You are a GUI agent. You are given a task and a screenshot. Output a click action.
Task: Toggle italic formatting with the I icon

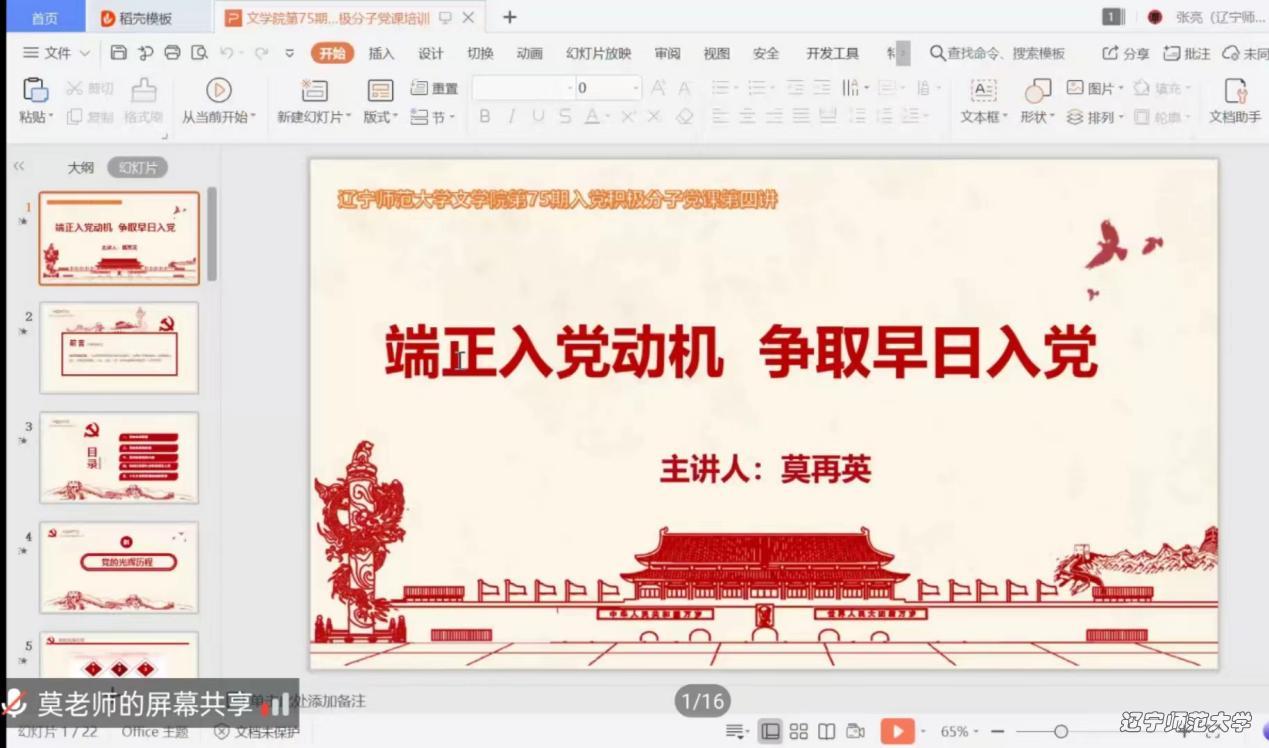coord(510,116)
